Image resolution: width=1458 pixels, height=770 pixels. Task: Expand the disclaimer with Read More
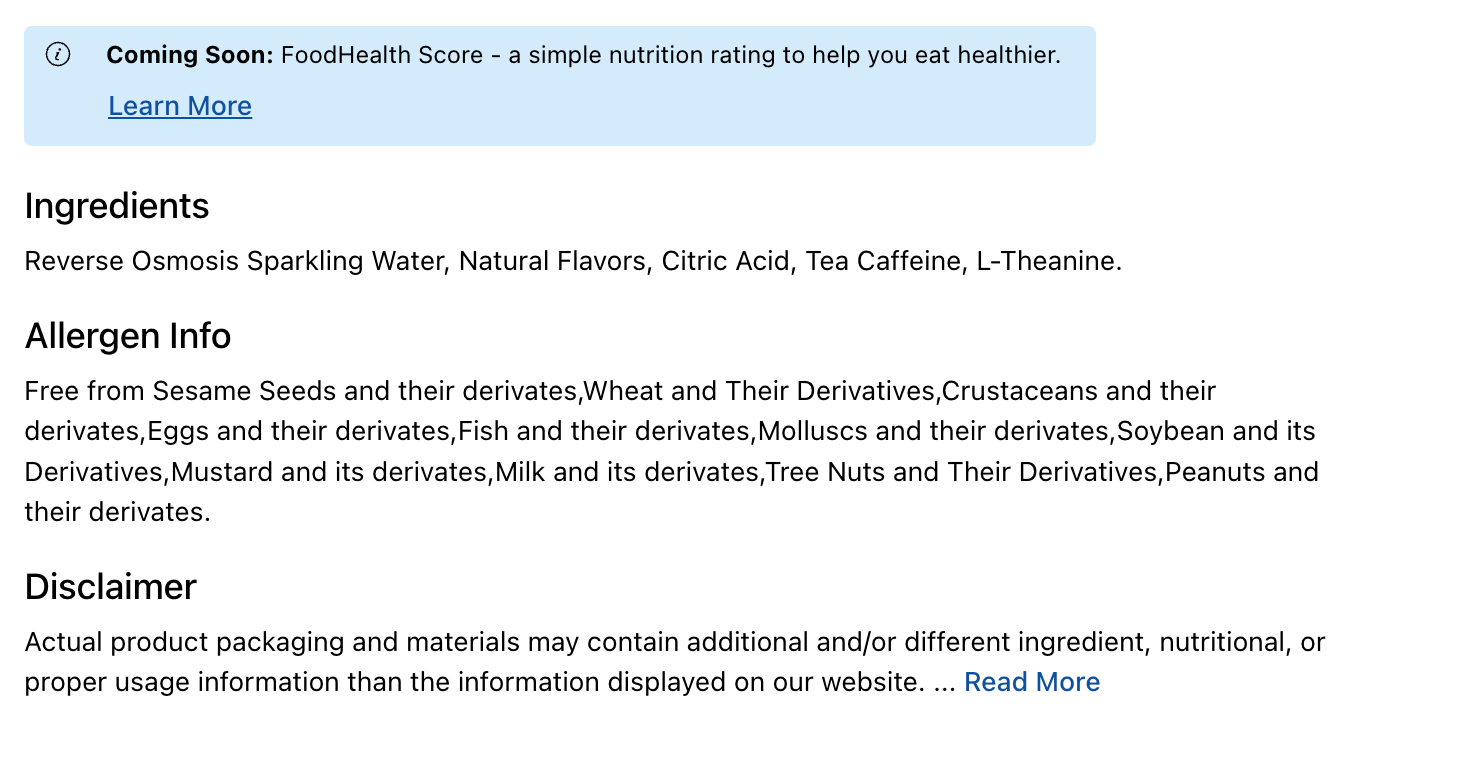pyautogui.click(x=1031, y=682)
